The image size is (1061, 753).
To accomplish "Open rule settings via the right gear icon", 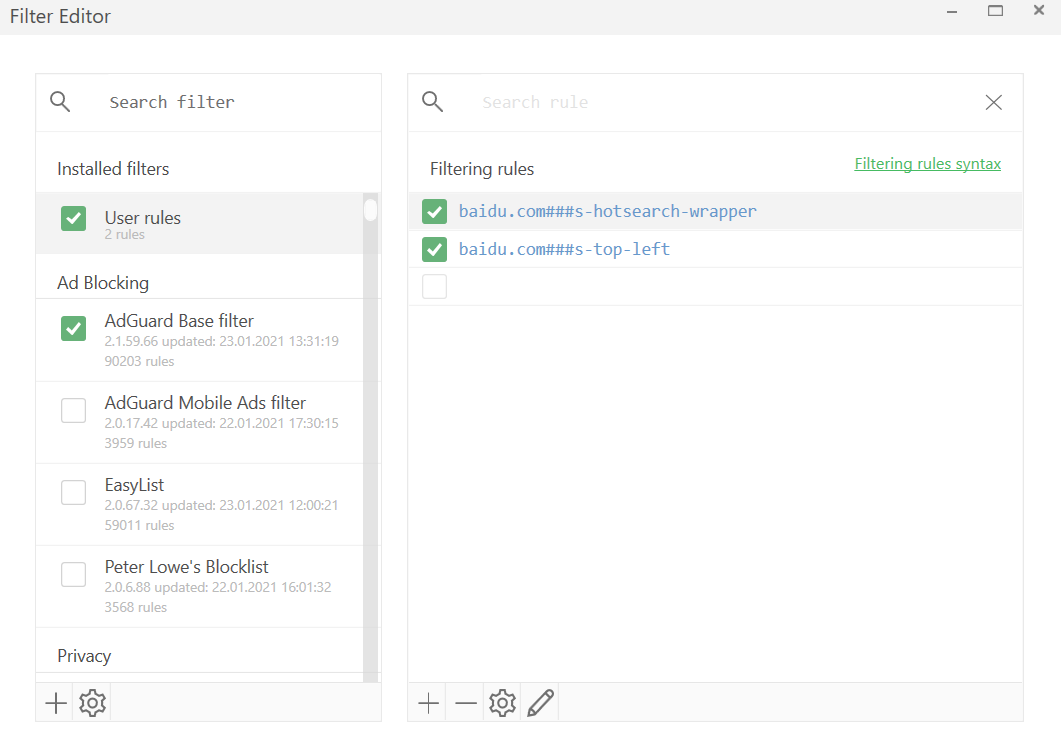I will coord(501,703).
